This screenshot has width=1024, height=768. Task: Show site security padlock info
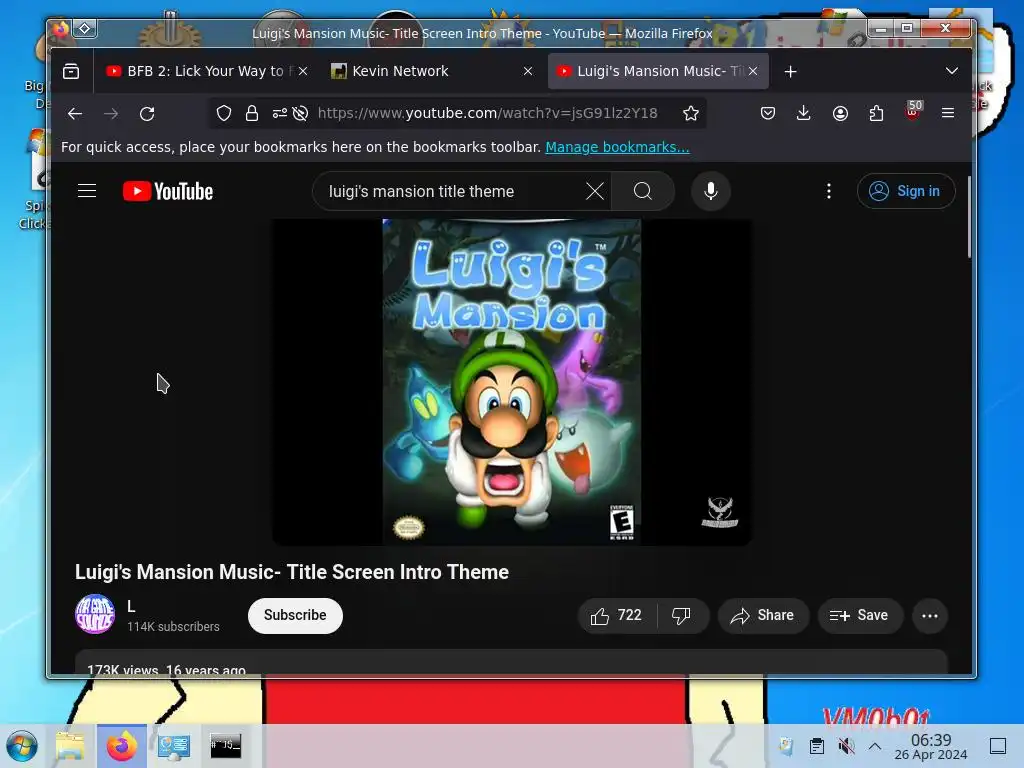(251, 114)
